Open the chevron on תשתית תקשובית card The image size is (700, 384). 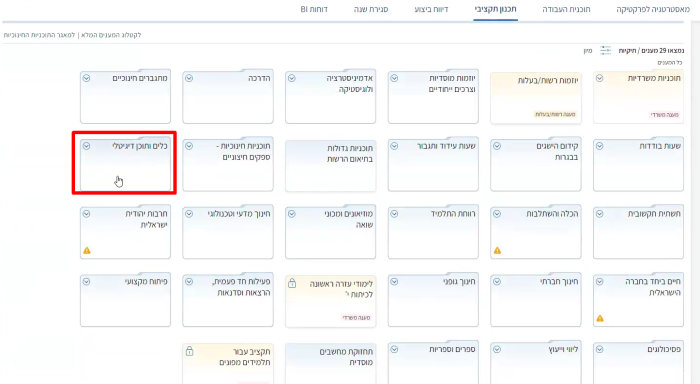pos(600,214)
